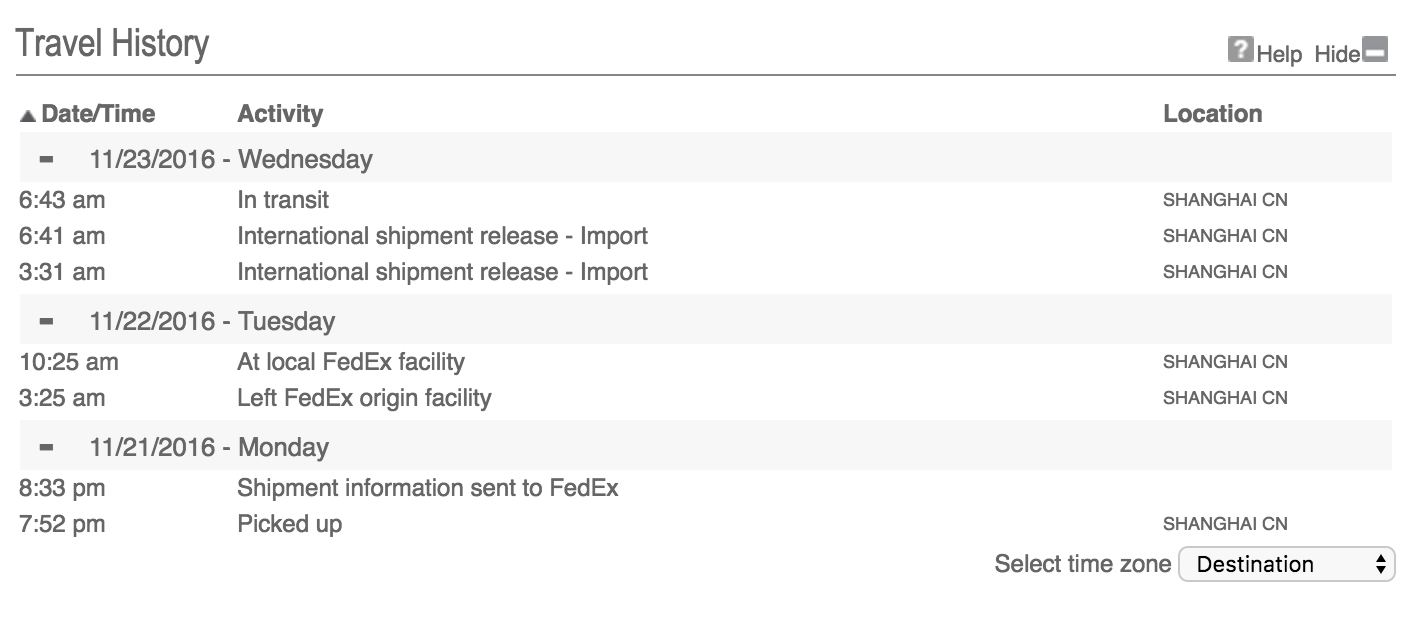The height and width of the screenshot is (624, 1414).
Task: Click the Date/Time sort arrow icon
Action: tap(27, 115)
